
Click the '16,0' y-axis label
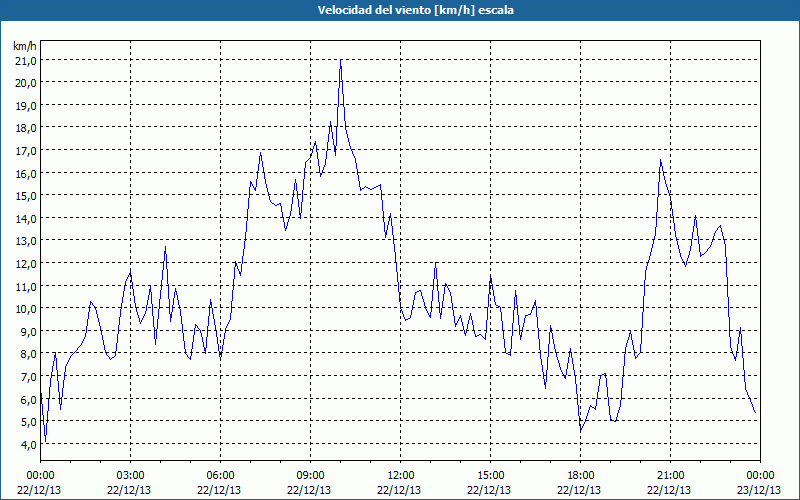(x=26, y=174)
